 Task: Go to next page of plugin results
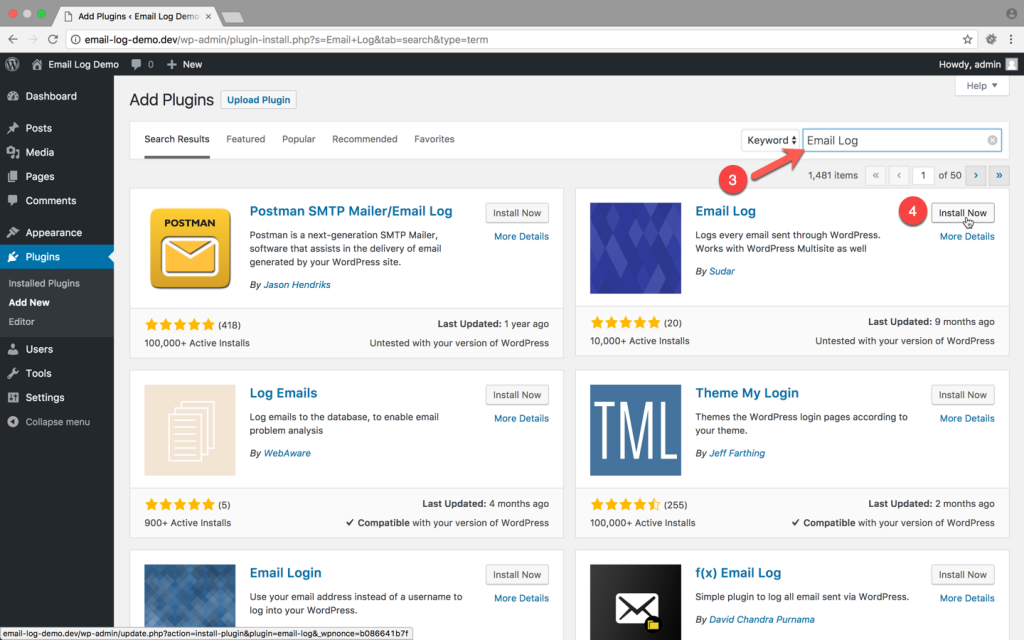pyautogui.click(x=976, y=175)
